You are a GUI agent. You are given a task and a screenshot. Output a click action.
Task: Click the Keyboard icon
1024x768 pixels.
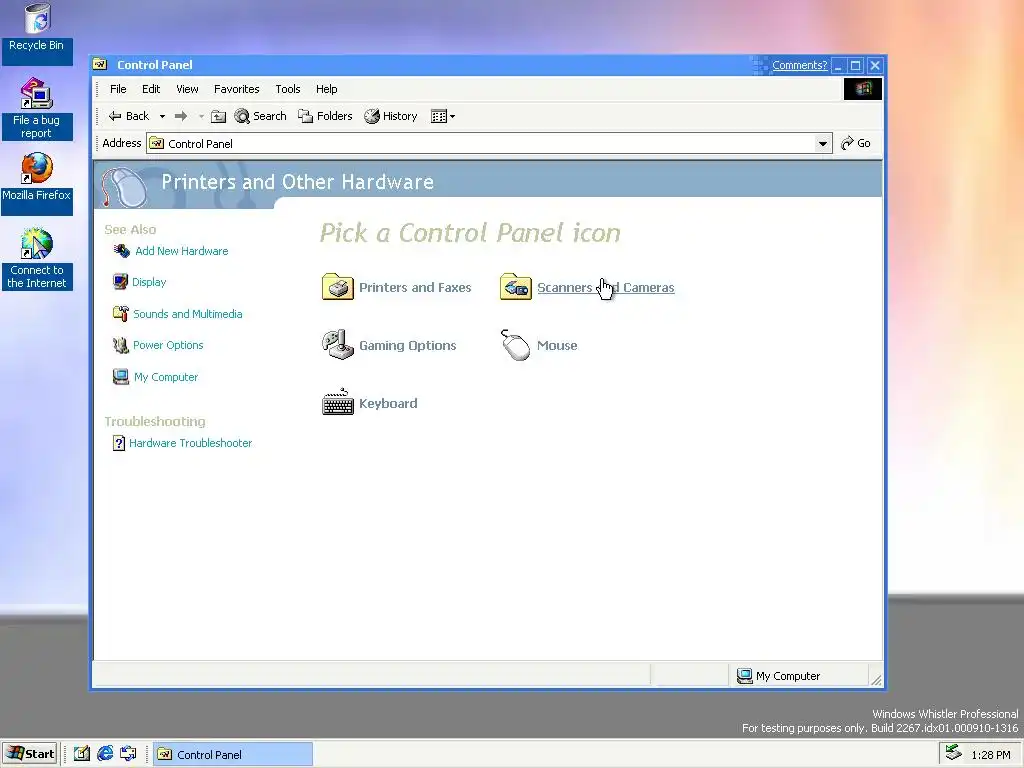pyautogui.click(x=338, y=402)
